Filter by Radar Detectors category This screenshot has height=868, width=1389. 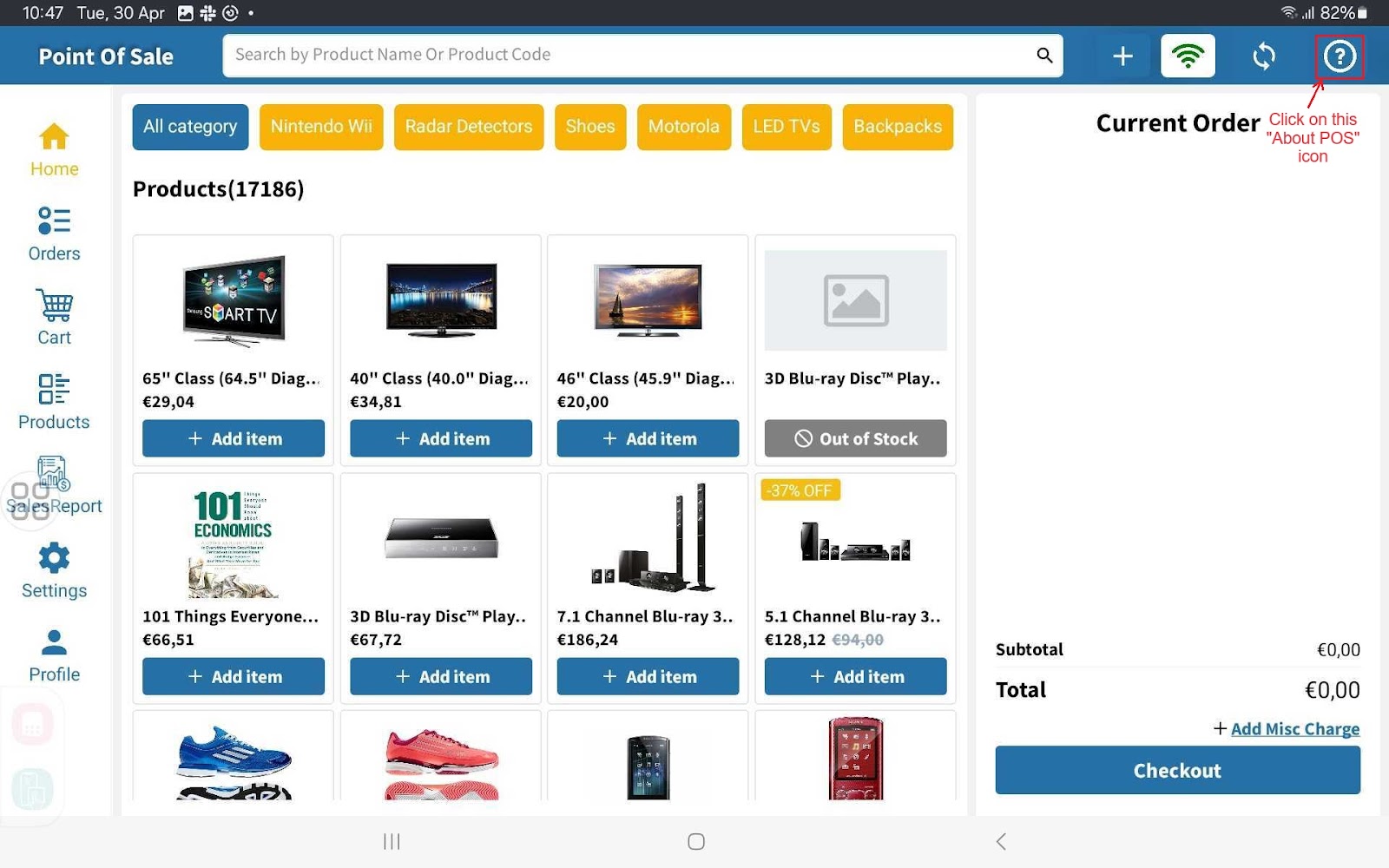tap(469, 127)
